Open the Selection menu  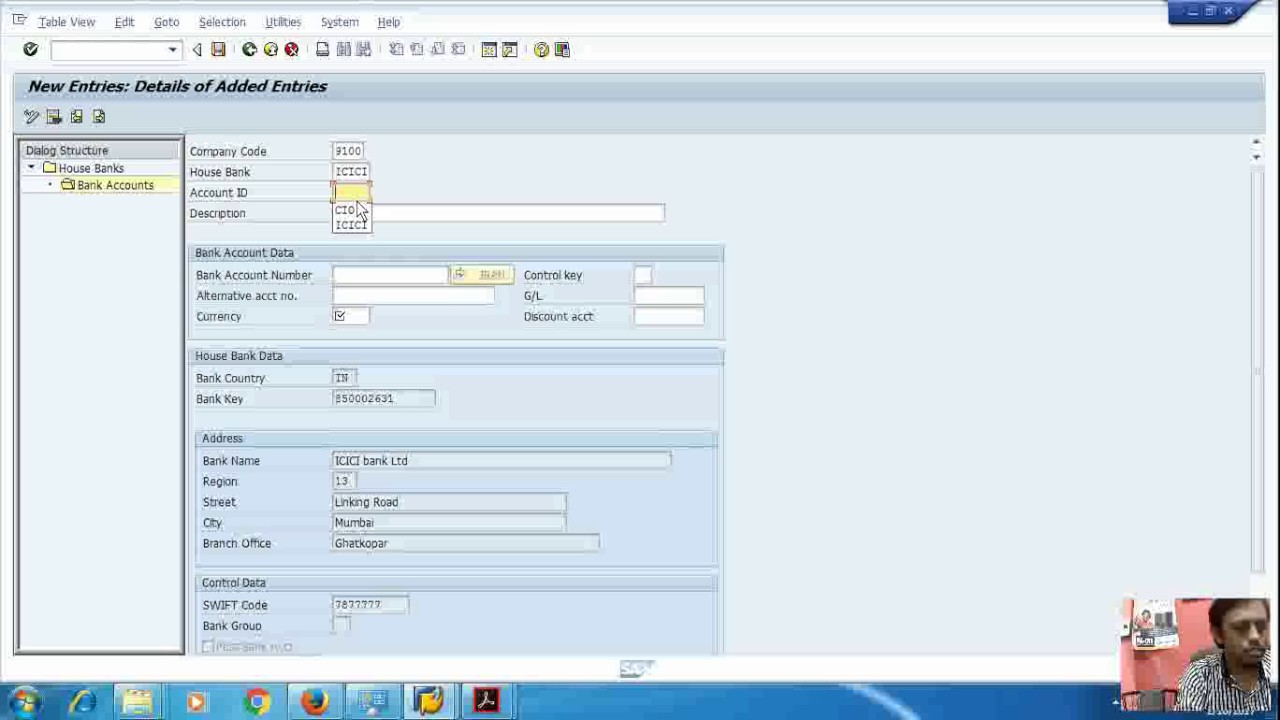tap(222, 22)
